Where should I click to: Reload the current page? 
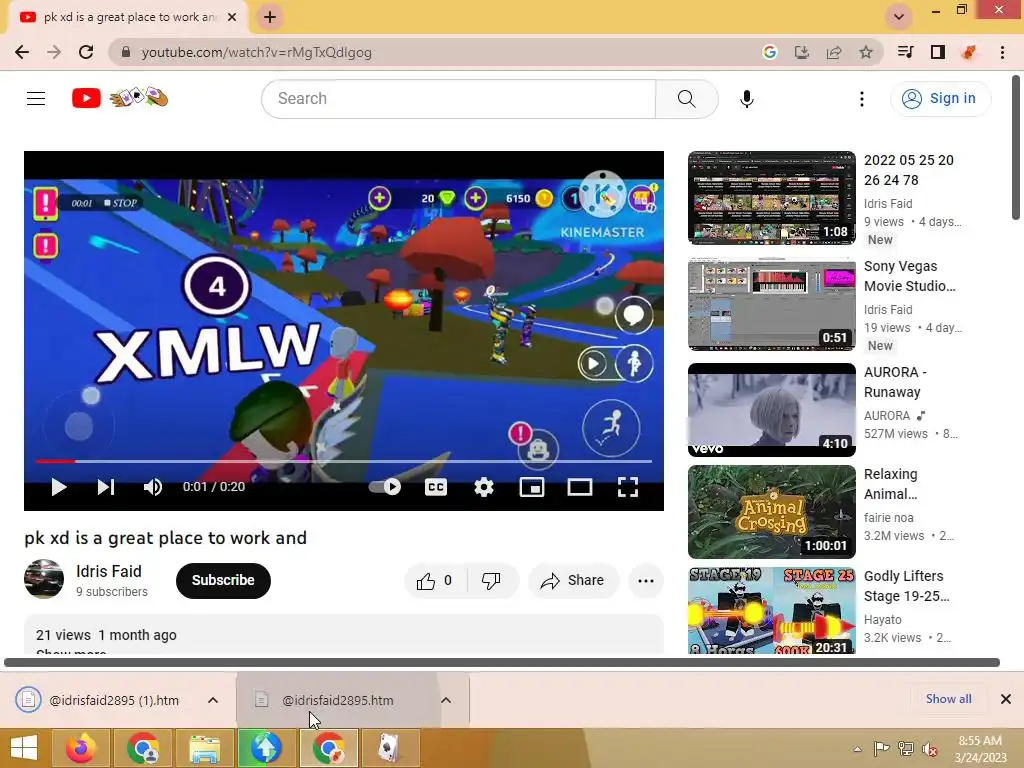click(x=86, y=52)
